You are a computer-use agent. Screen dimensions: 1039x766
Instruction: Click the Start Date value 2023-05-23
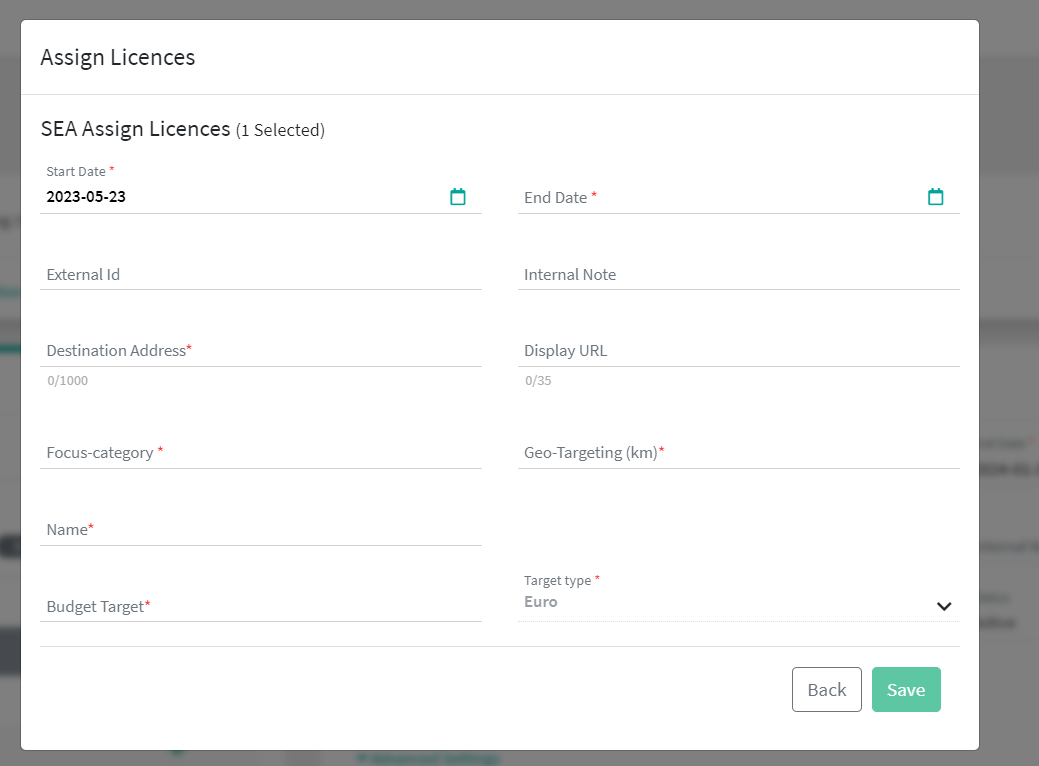tap(86, 197)
